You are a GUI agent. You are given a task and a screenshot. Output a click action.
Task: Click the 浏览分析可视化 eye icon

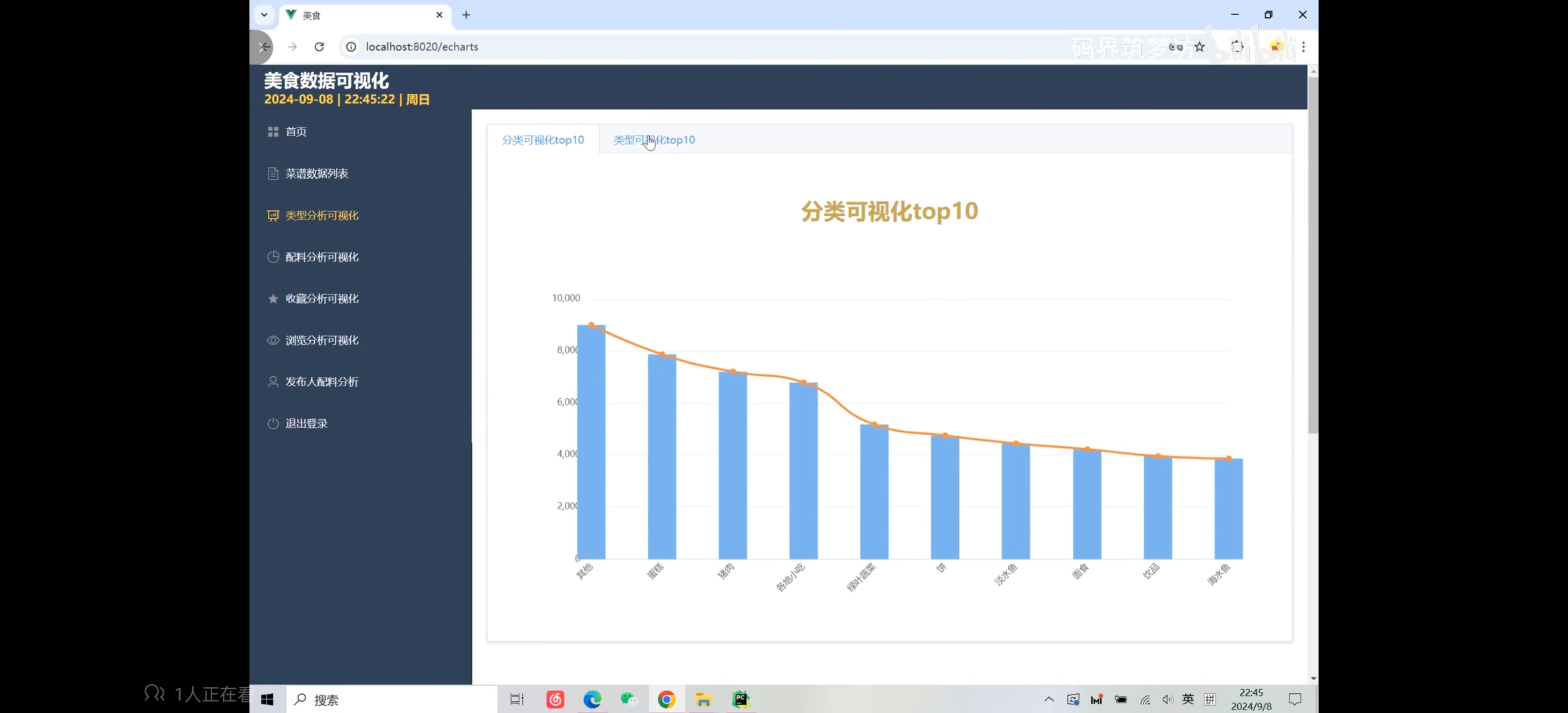pos(273,340)
